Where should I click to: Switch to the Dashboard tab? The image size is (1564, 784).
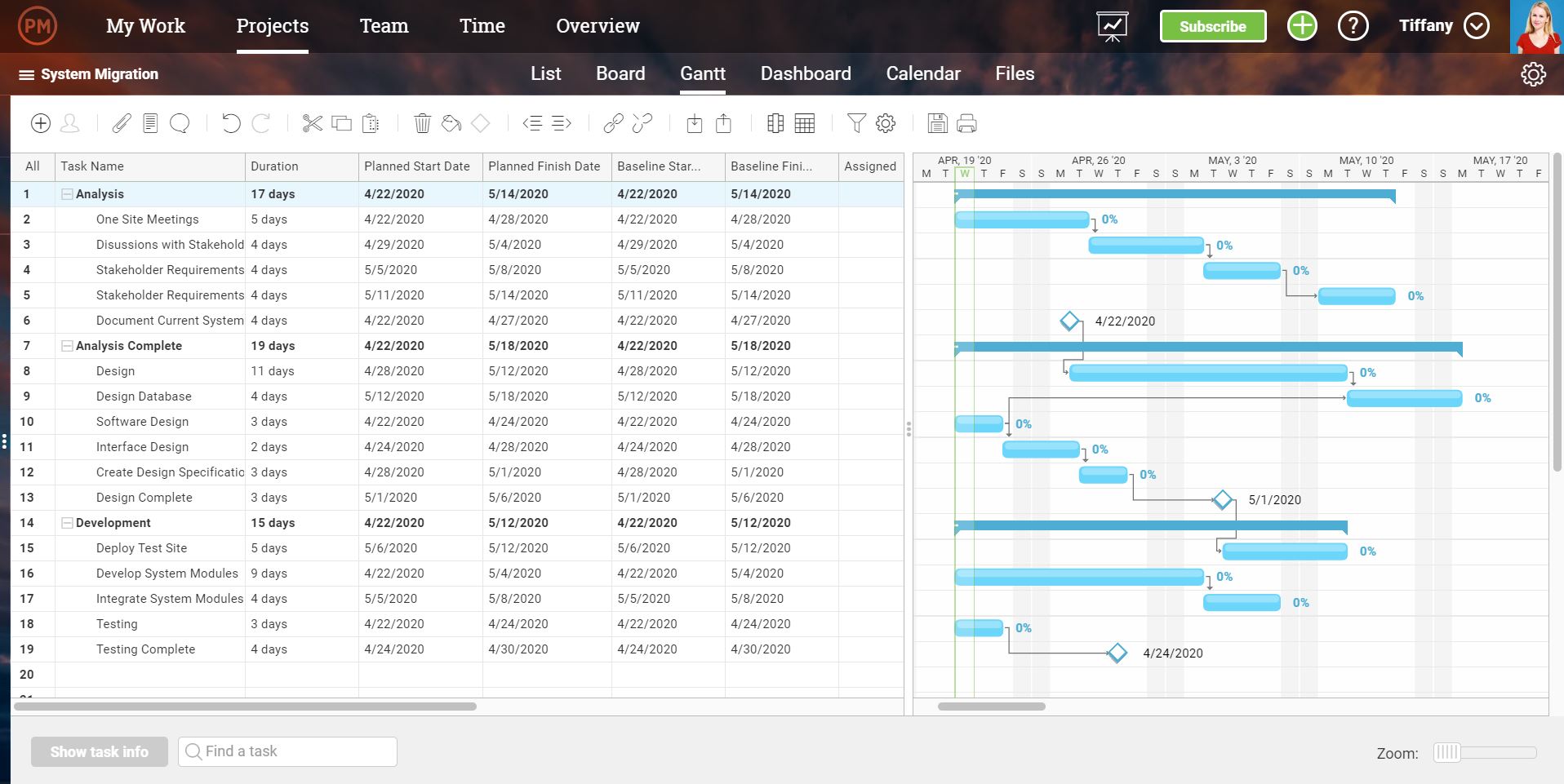point(806,73)
